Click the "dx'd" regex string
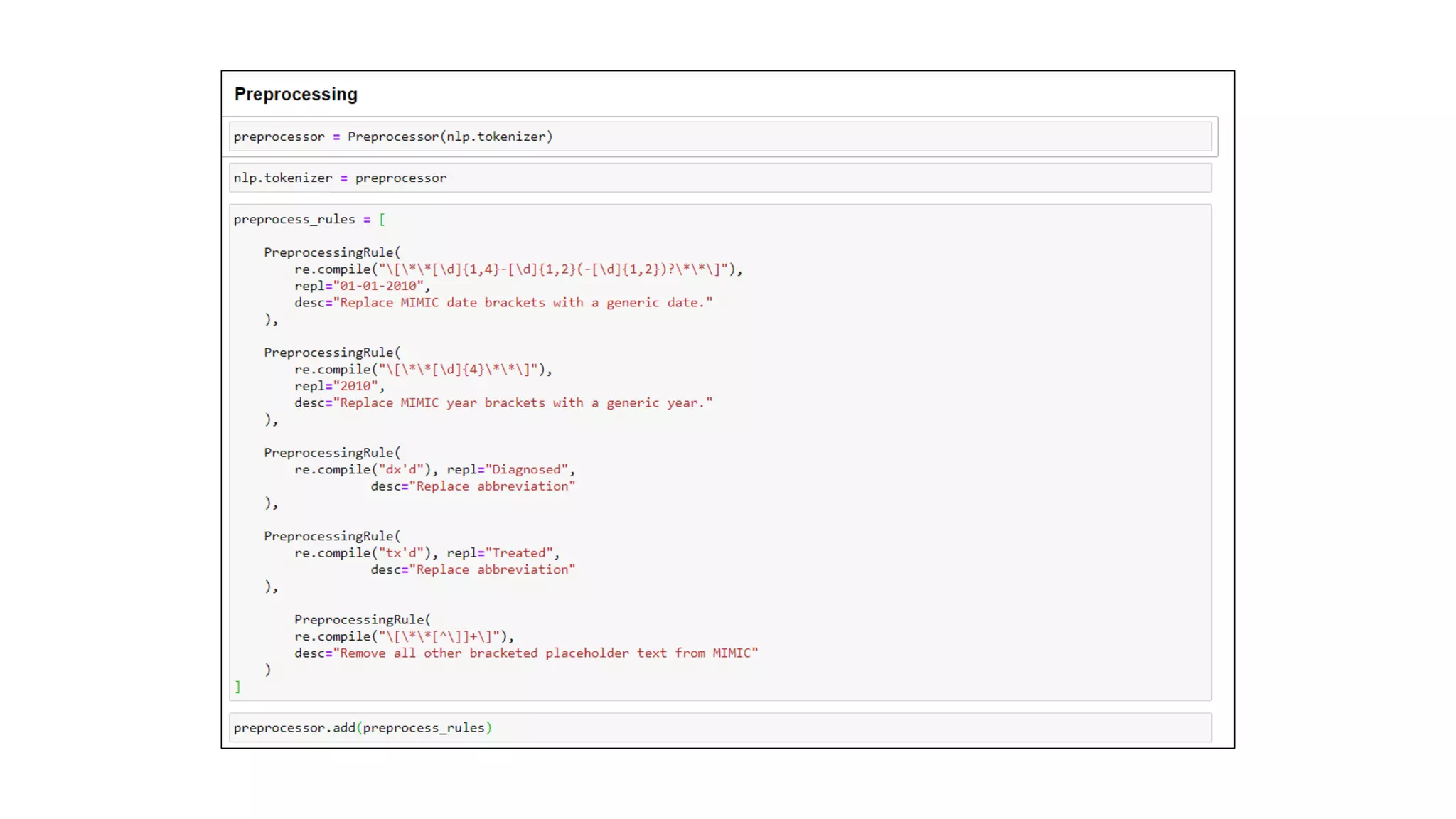 [401, 470]
